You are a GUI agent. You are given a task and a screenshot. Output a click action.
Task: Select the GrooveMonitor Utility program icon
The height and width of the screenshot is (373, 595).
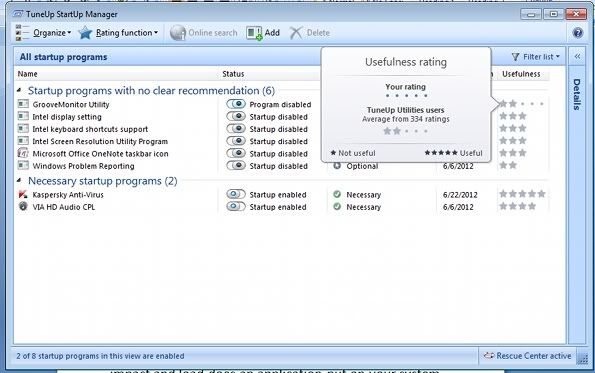pos(23,104)
